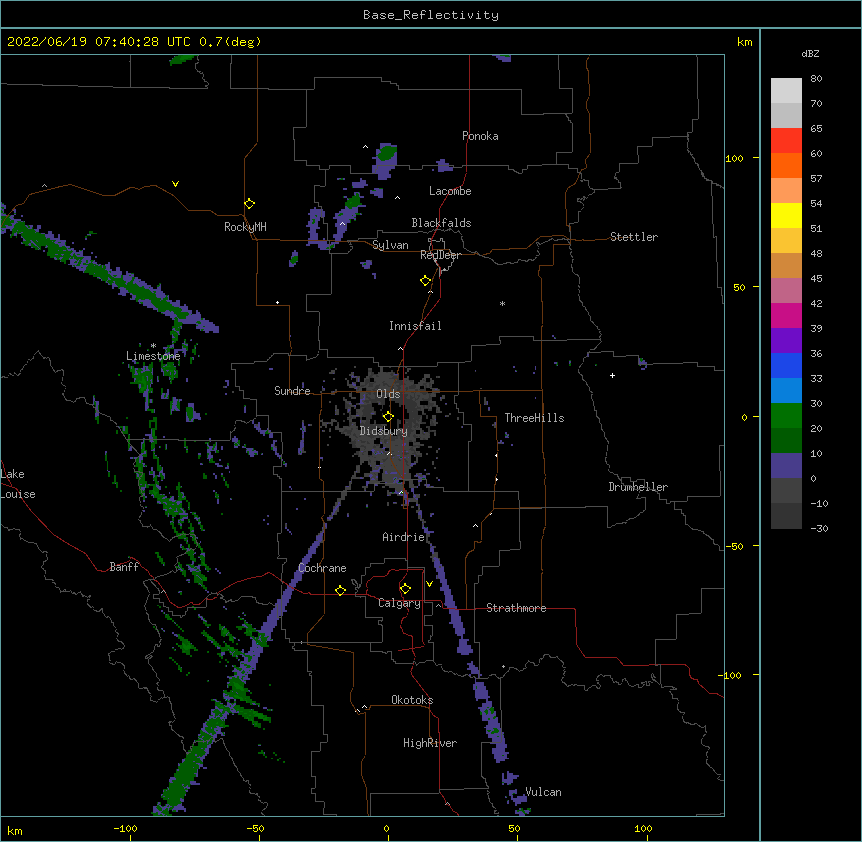Click the Stettler city label
The height and width of the screenshot is (842, 862).
coord(634,237)
